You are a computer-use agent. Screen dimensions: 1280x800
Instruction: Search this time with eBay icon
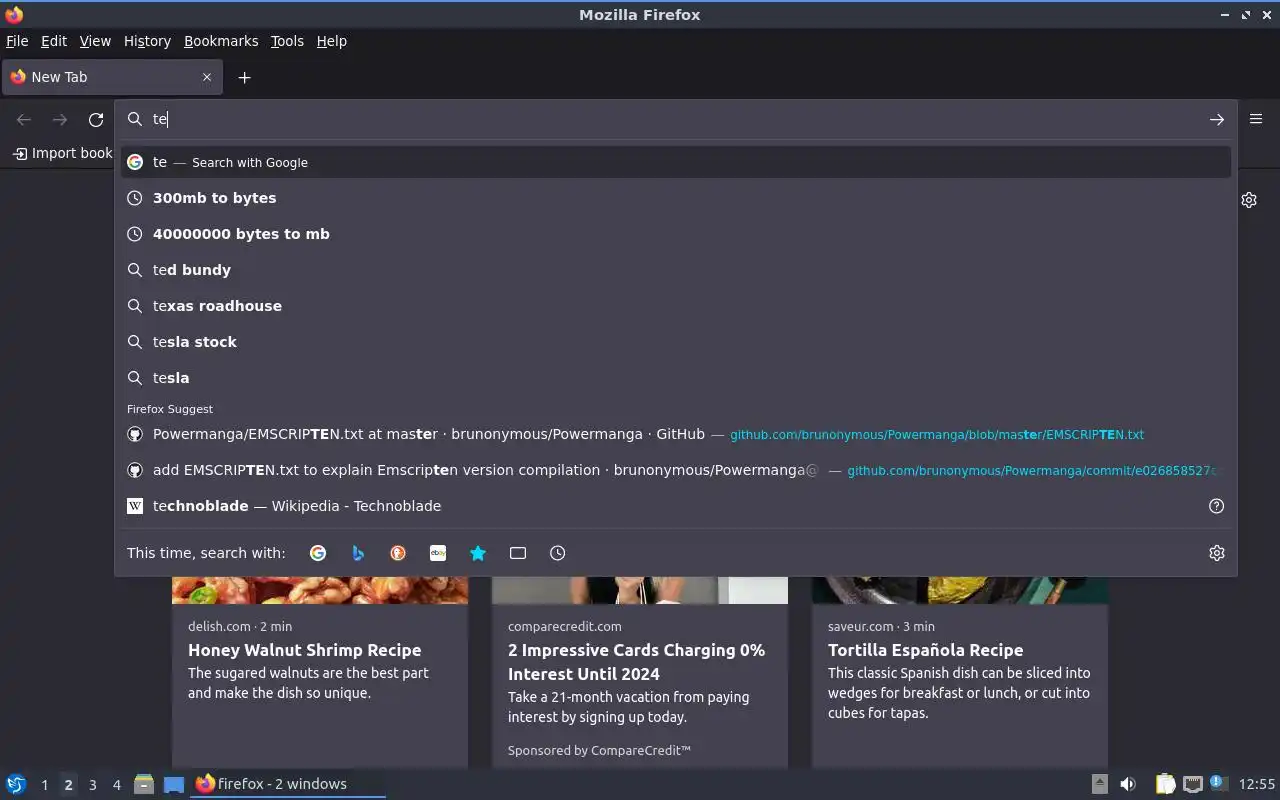pyautogui.click(x=438, y=553)
